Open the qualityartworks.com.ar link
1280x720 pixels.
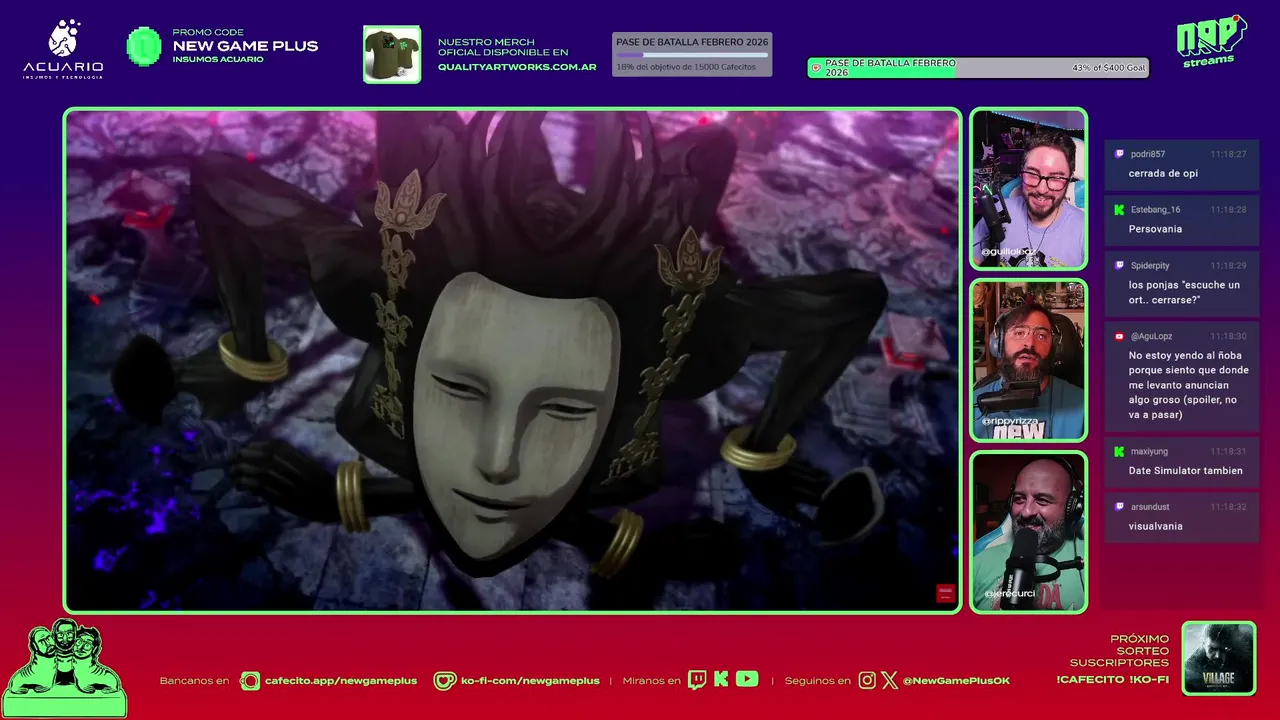(517, 67)
